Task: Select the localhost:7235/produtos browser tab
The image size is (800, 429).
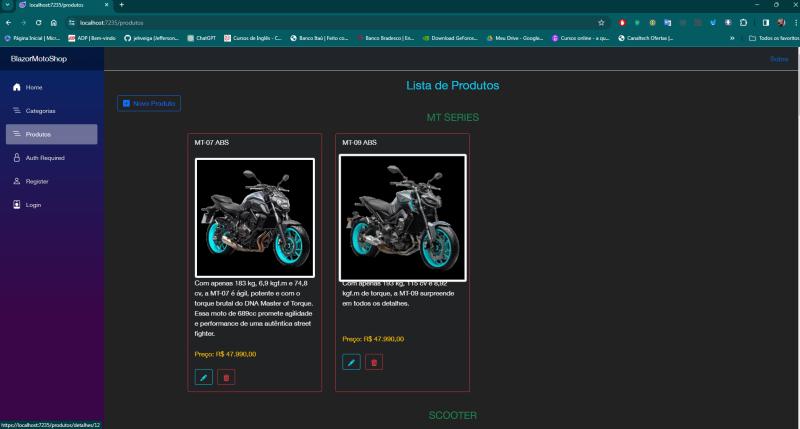Action: (x=63, y=5)
